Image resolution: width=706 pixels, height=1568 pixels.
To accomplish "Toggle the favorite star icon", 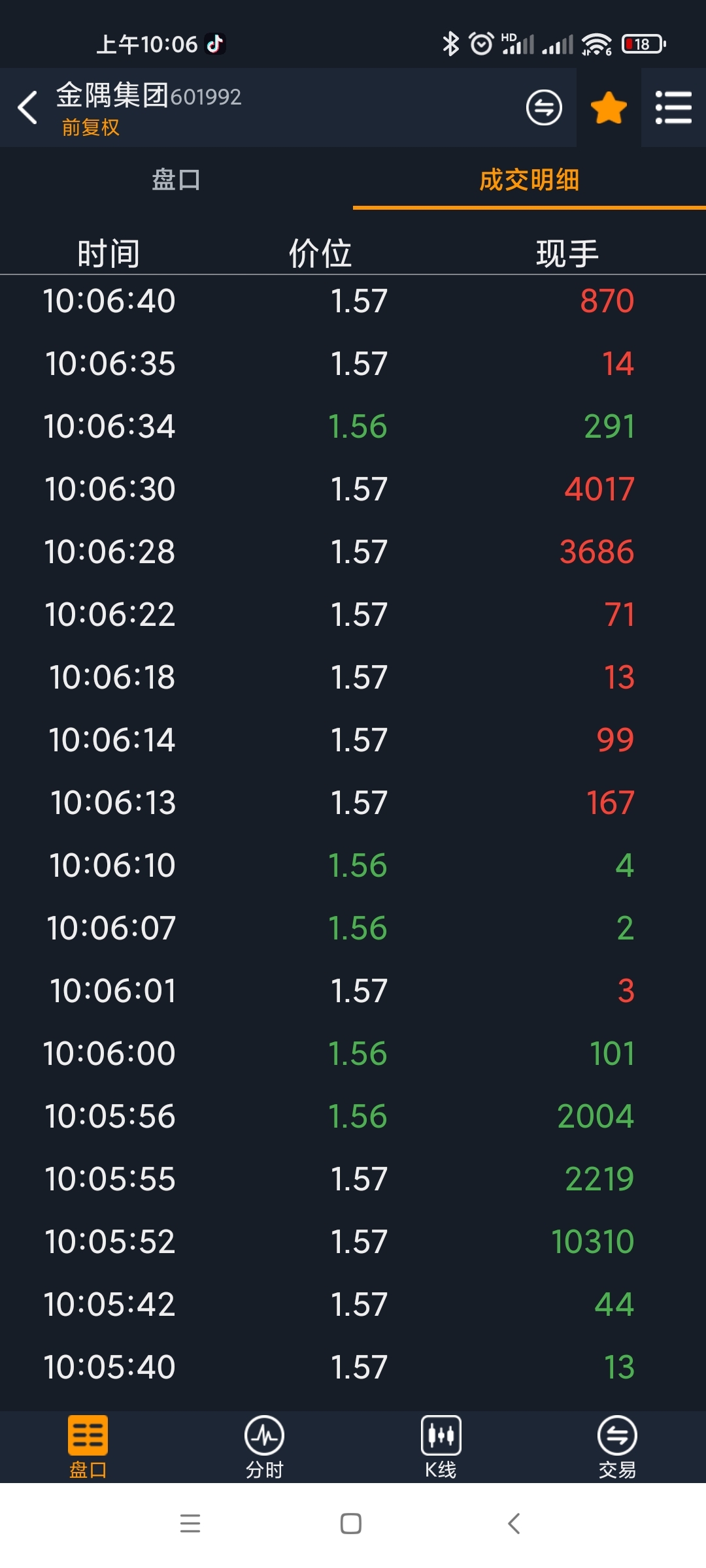I will point(609,108).
